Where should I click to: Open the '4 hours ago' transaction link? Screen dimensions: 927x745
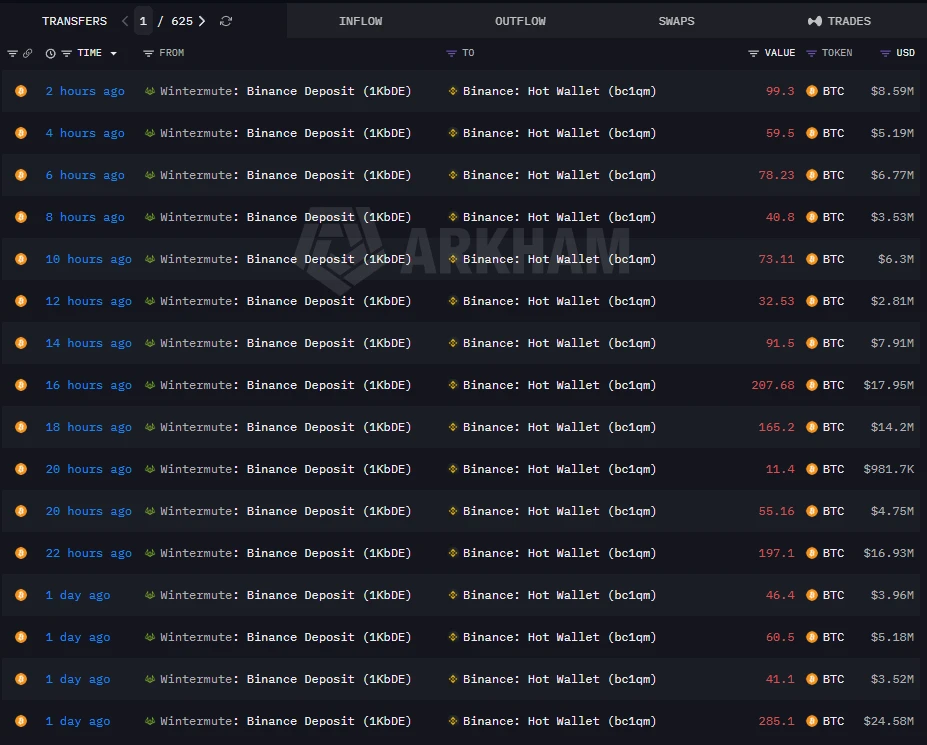coord(85,133)
